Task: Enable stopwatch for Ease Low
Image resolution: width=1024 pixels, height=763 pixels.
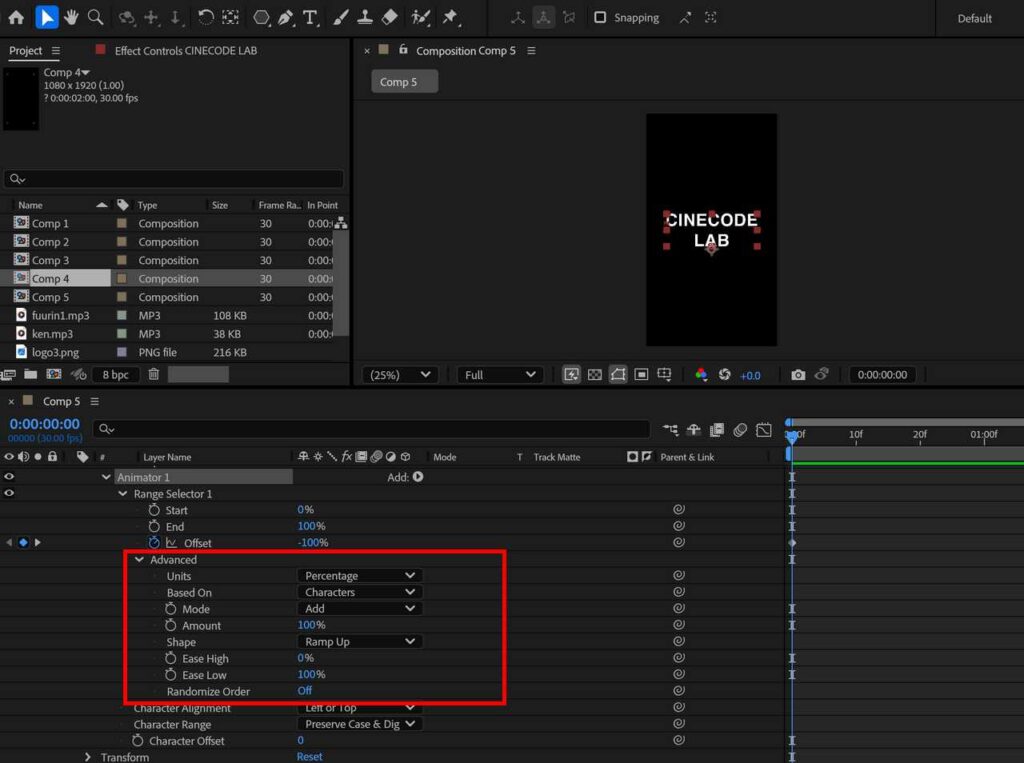Action: [x=170, y=674]
